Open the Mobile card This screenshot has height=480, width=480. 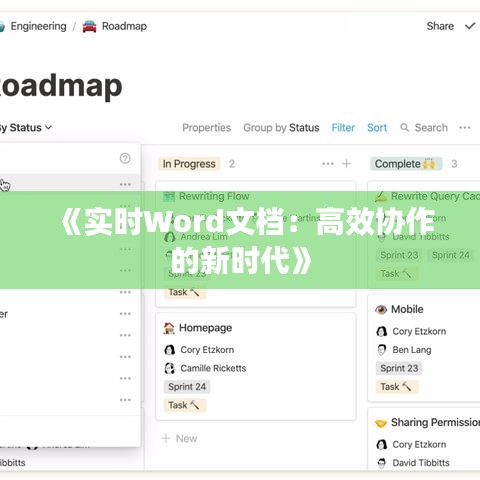pos(424,348)
